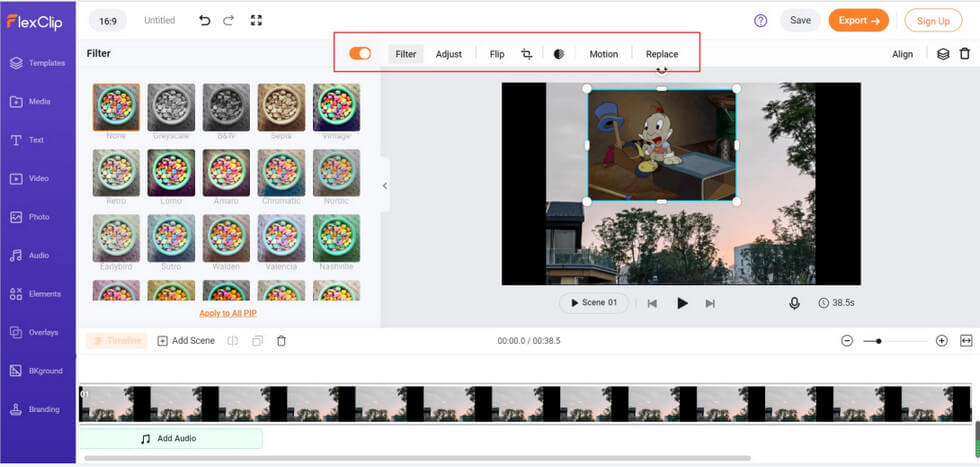Viewport: 980px width, 467px height.
Task: Duplicate the scene in timeline toolbar
Action: pyautogui.click(x=257, y=341)
